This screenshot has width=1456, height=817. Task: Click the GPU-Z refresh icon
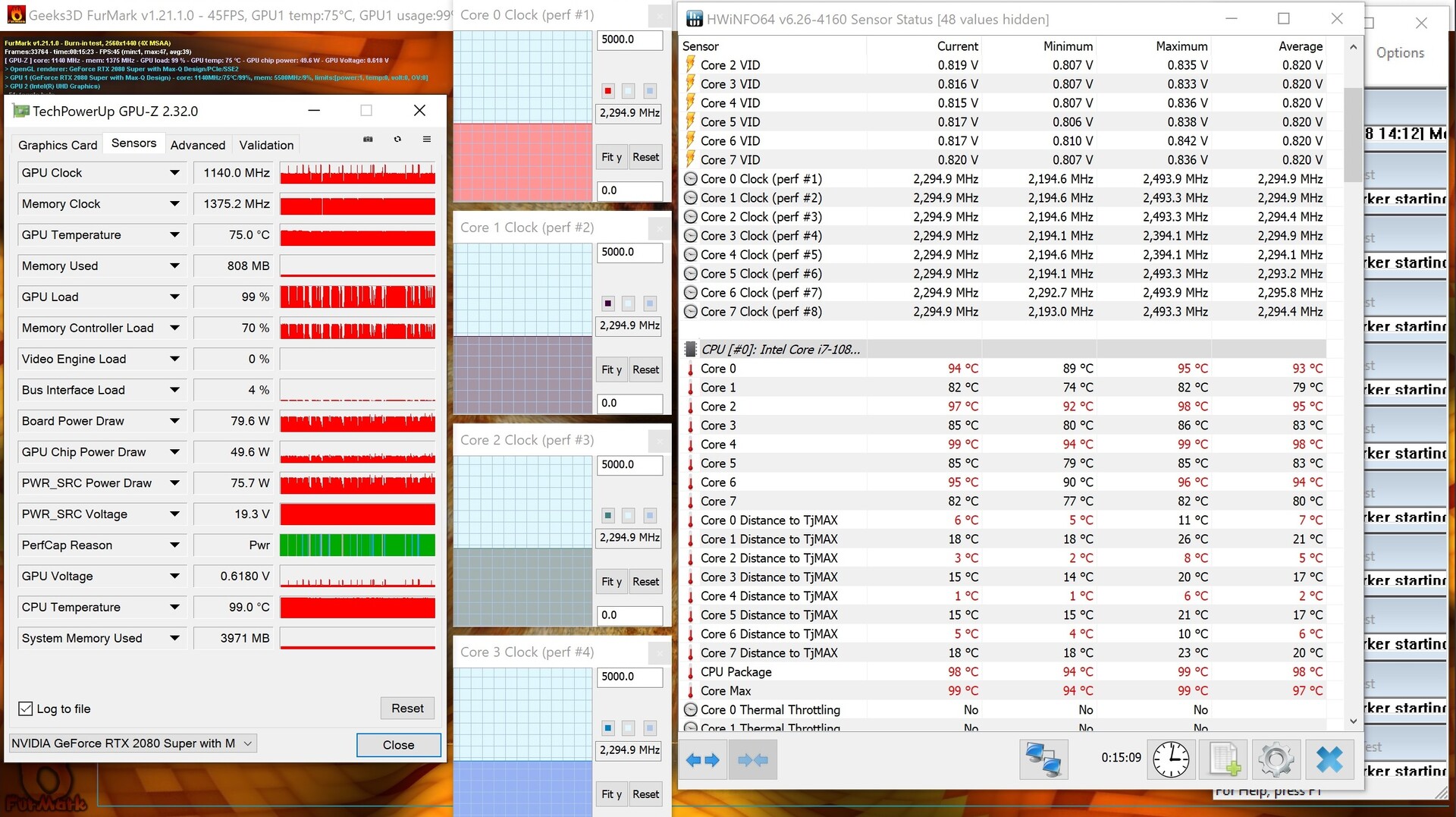tap(397, 140)
